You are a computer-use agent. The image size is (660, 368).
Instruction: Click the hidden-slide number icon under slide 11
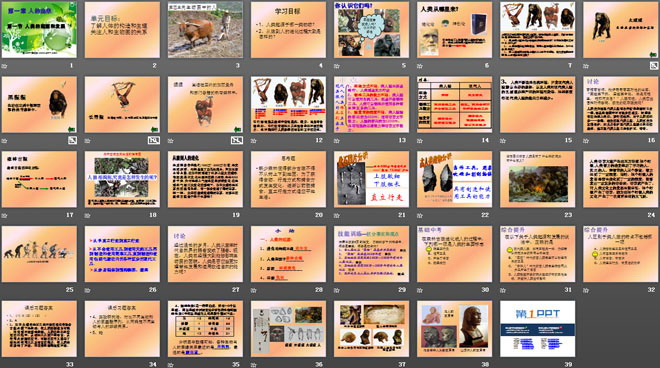pyautogui.click(x=237, y=140)
